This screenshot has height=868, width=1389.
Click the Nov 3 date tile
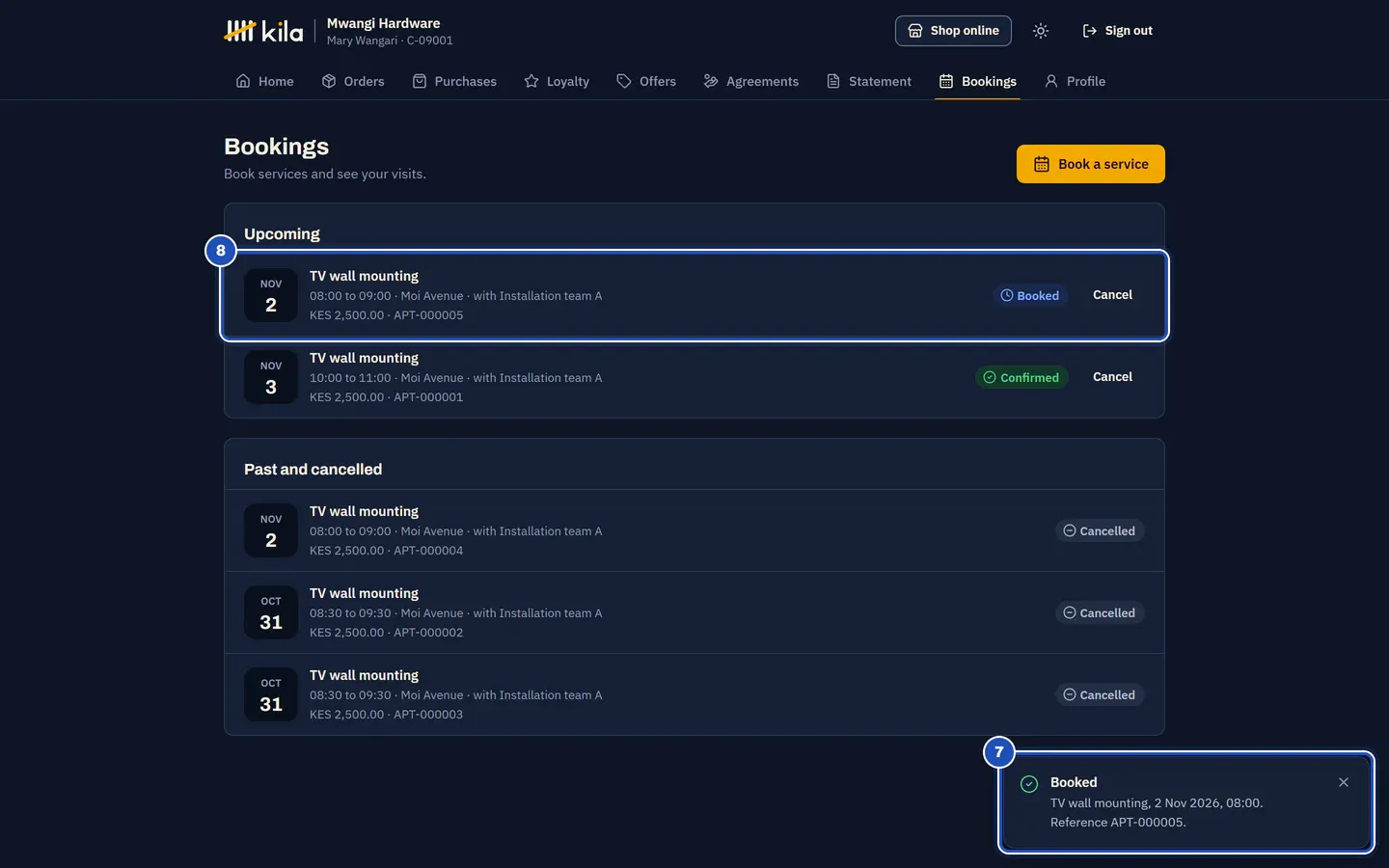[271, 377]
